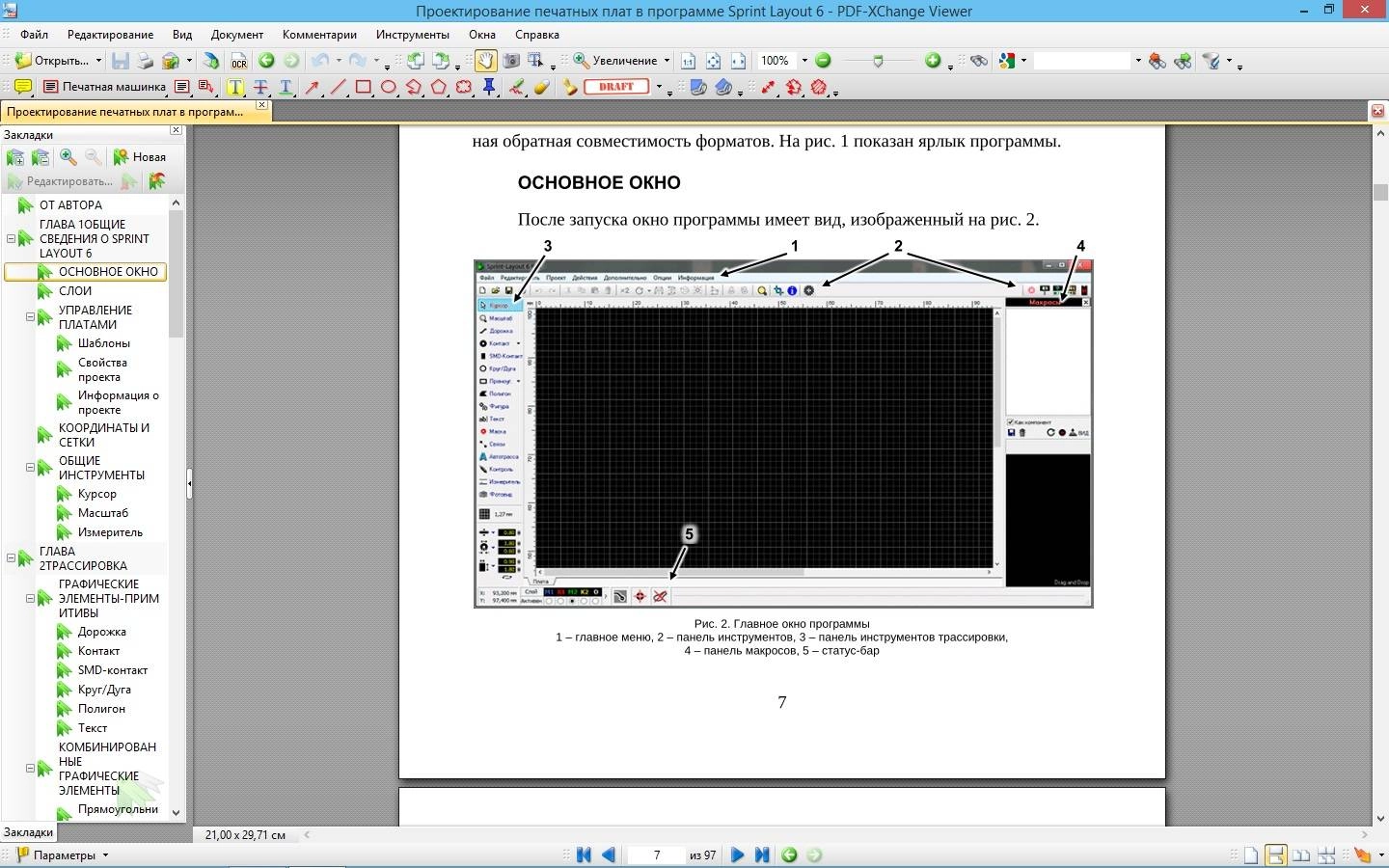Screen dimensions: 1389x868
Task: Open the Параметры dropdown in status bar
Action: pos(105,855)
